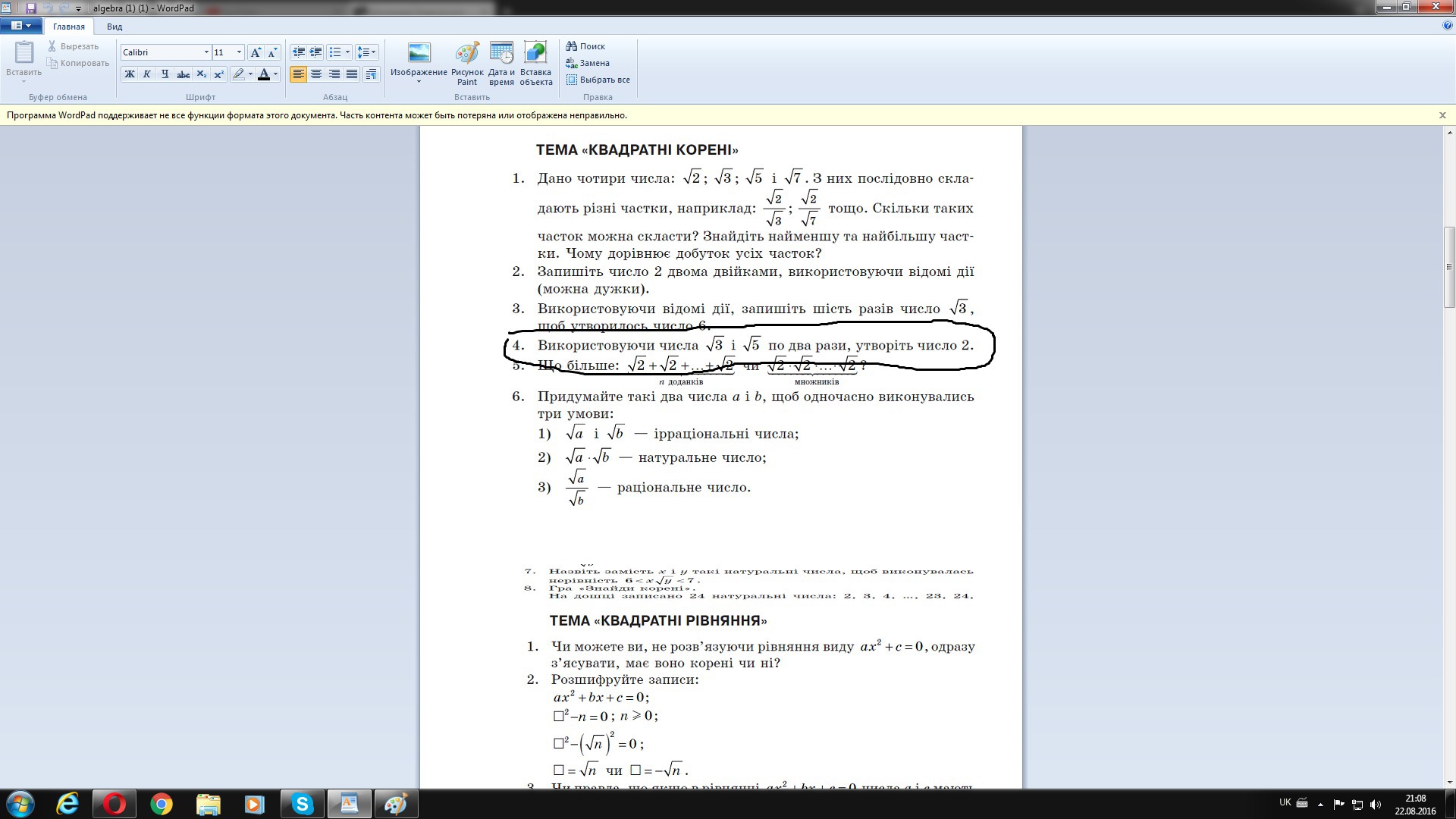Open the bullet list style dropdown
The height and width of the screenshot is (819, 1456).
pos(347,52)
